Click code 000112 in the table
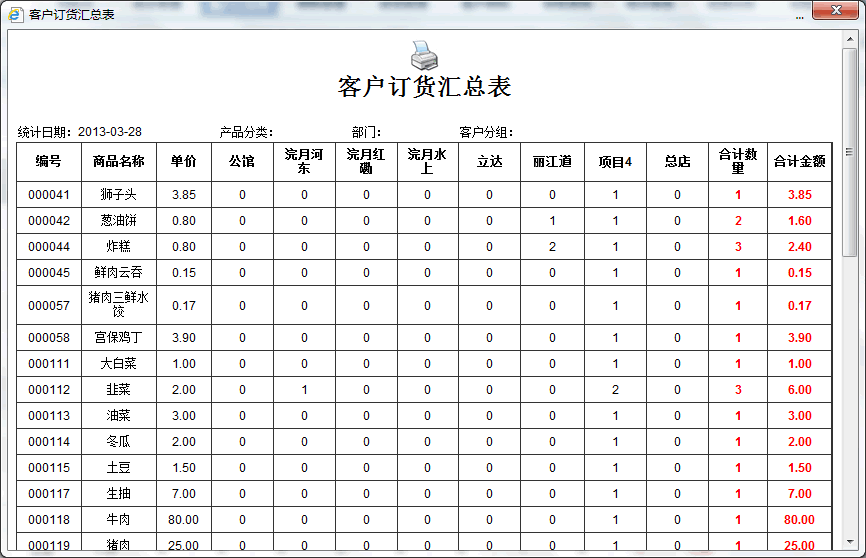This screenshot has width=866, height=558. coord(49,389)
